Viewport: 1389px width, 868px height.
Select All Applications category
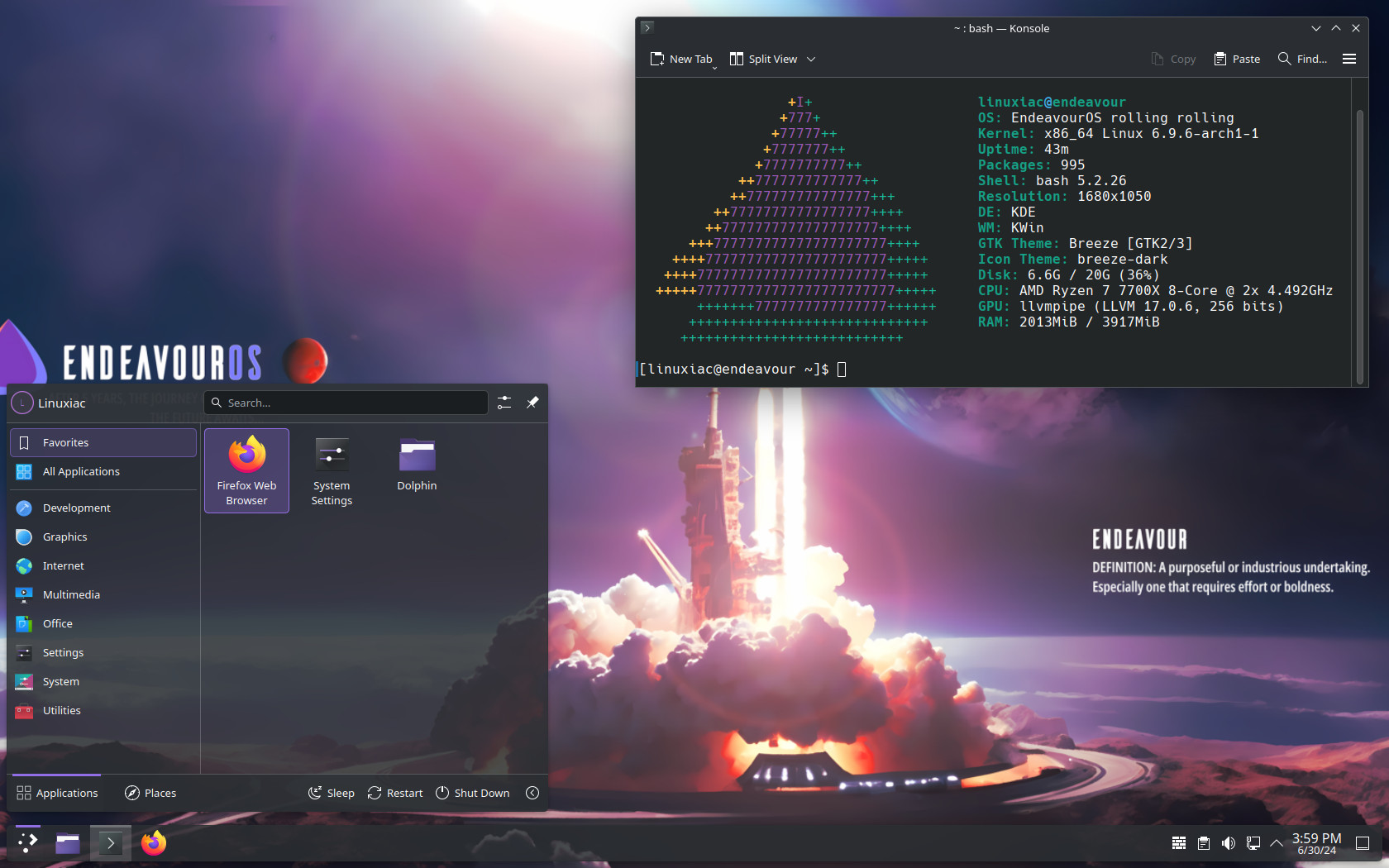[x=103, y=471]
